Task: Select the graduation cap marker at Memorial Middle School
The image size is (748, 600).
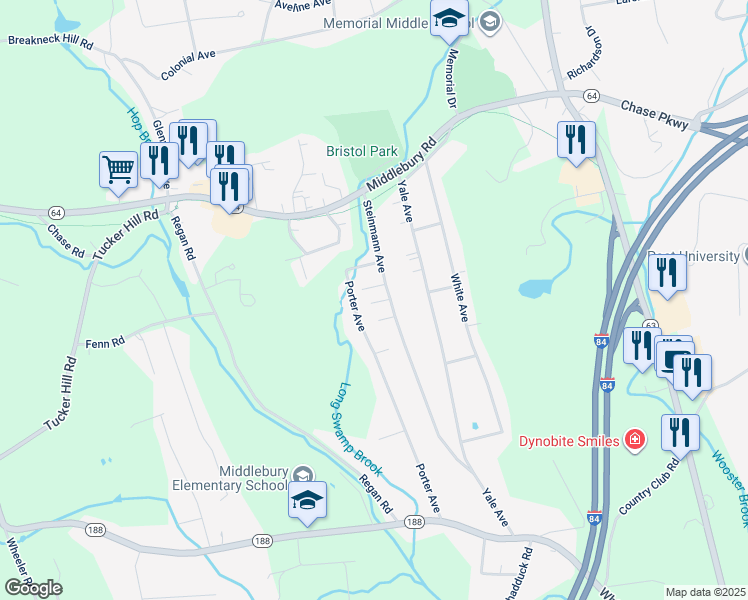Action: (449, 19)
